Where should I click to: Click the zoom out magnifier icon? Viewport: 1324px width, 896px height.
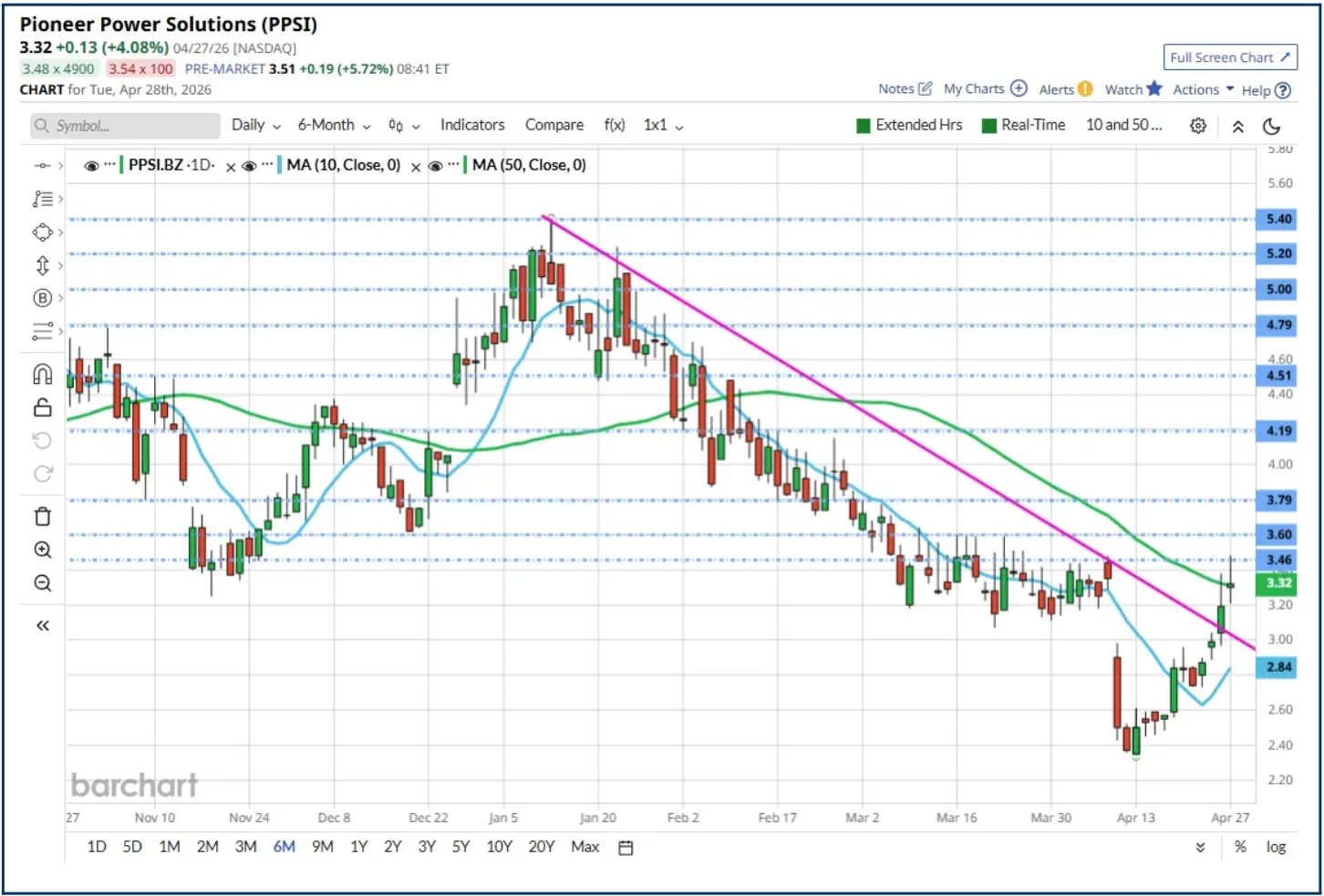tap(42, 583)
